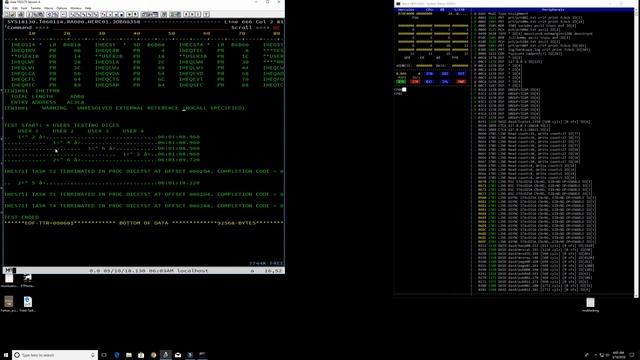Open the Help menu in the TN3270 window
640x360 pixels.
tap(88, 8)
